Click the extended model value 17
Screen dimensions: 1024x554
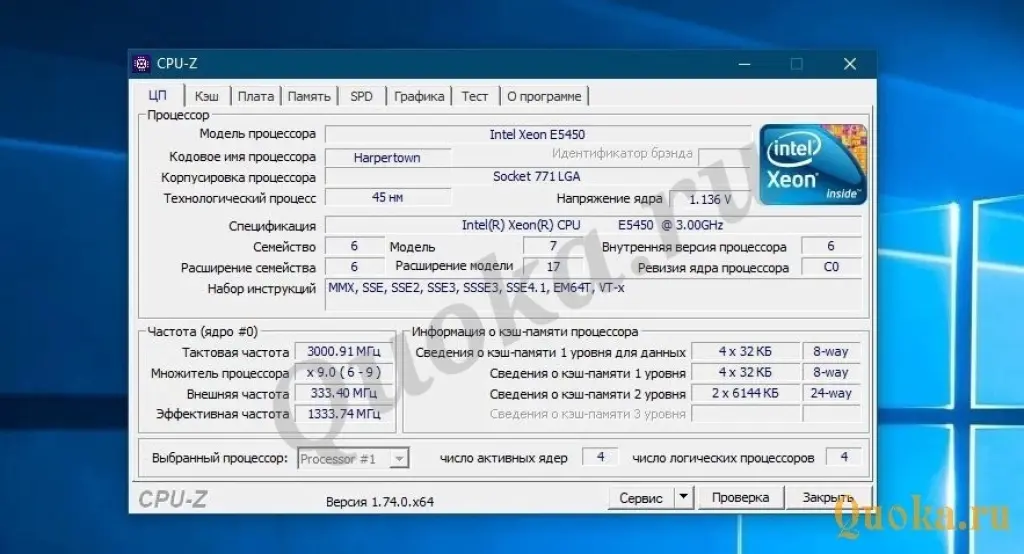[x=552, y=267]
